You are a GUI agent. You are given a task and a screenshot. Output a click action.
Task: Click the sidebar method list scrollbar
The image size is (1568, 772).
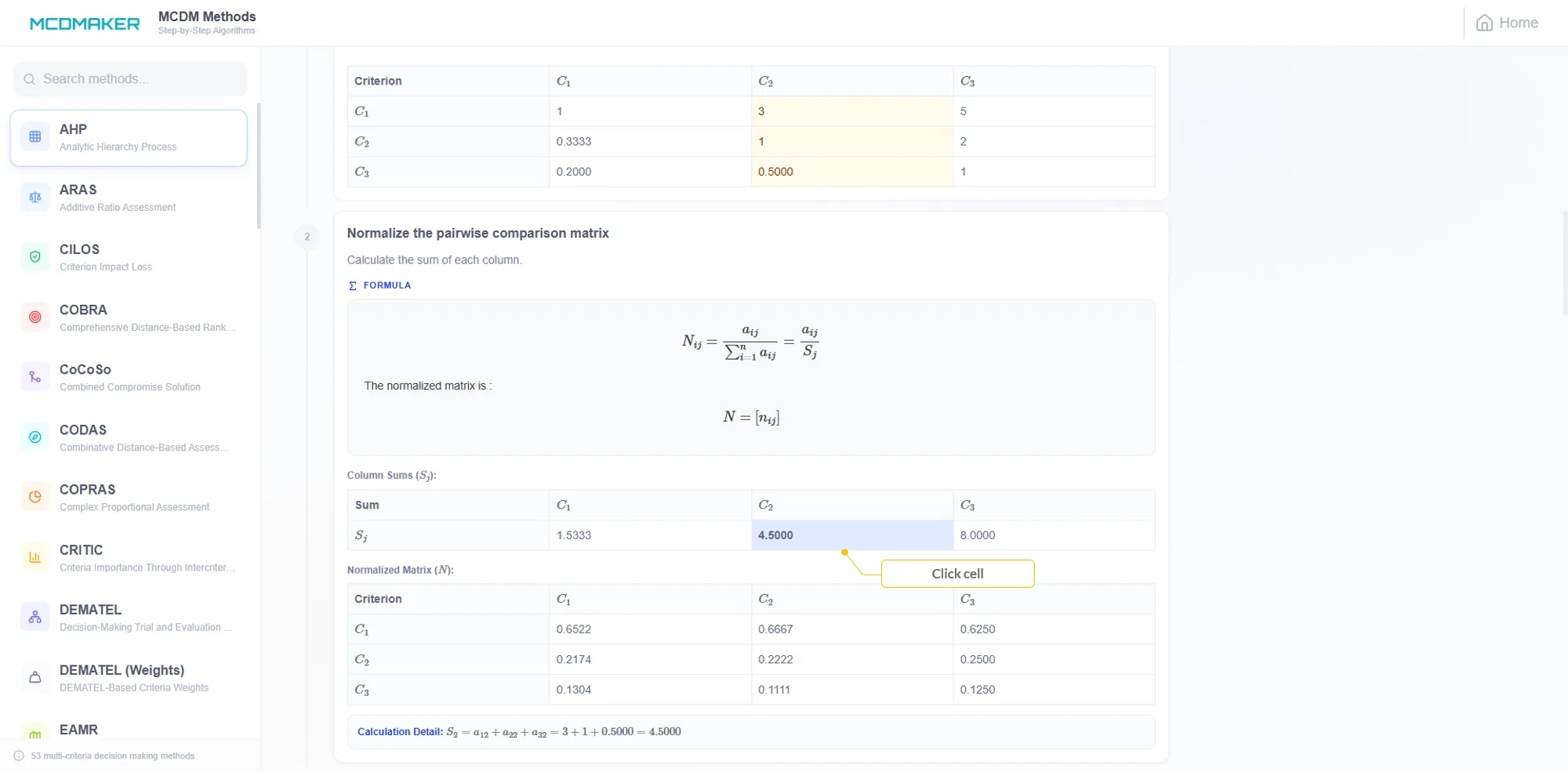click(259, 166)
